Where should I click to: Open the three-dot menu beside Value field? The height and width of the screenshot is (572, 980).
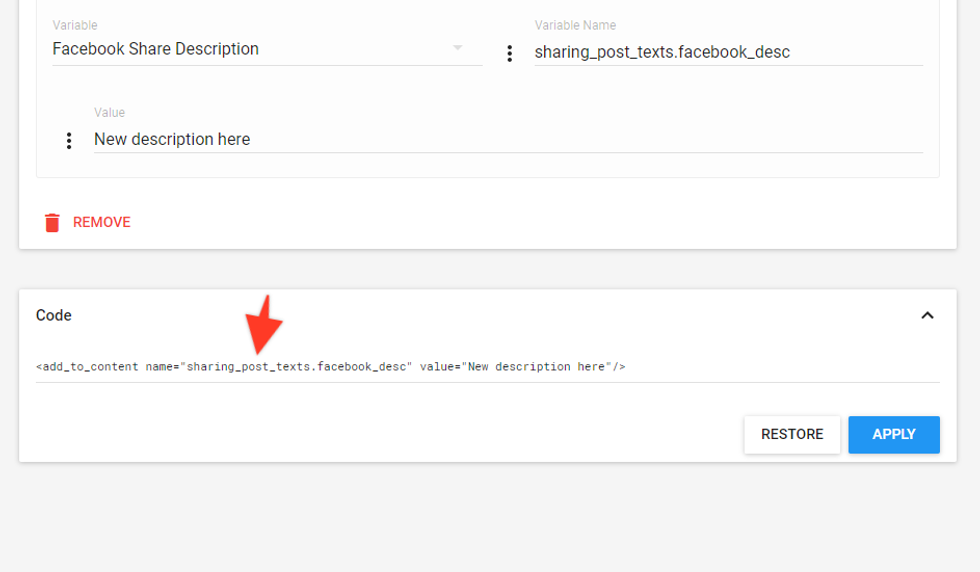69,141
